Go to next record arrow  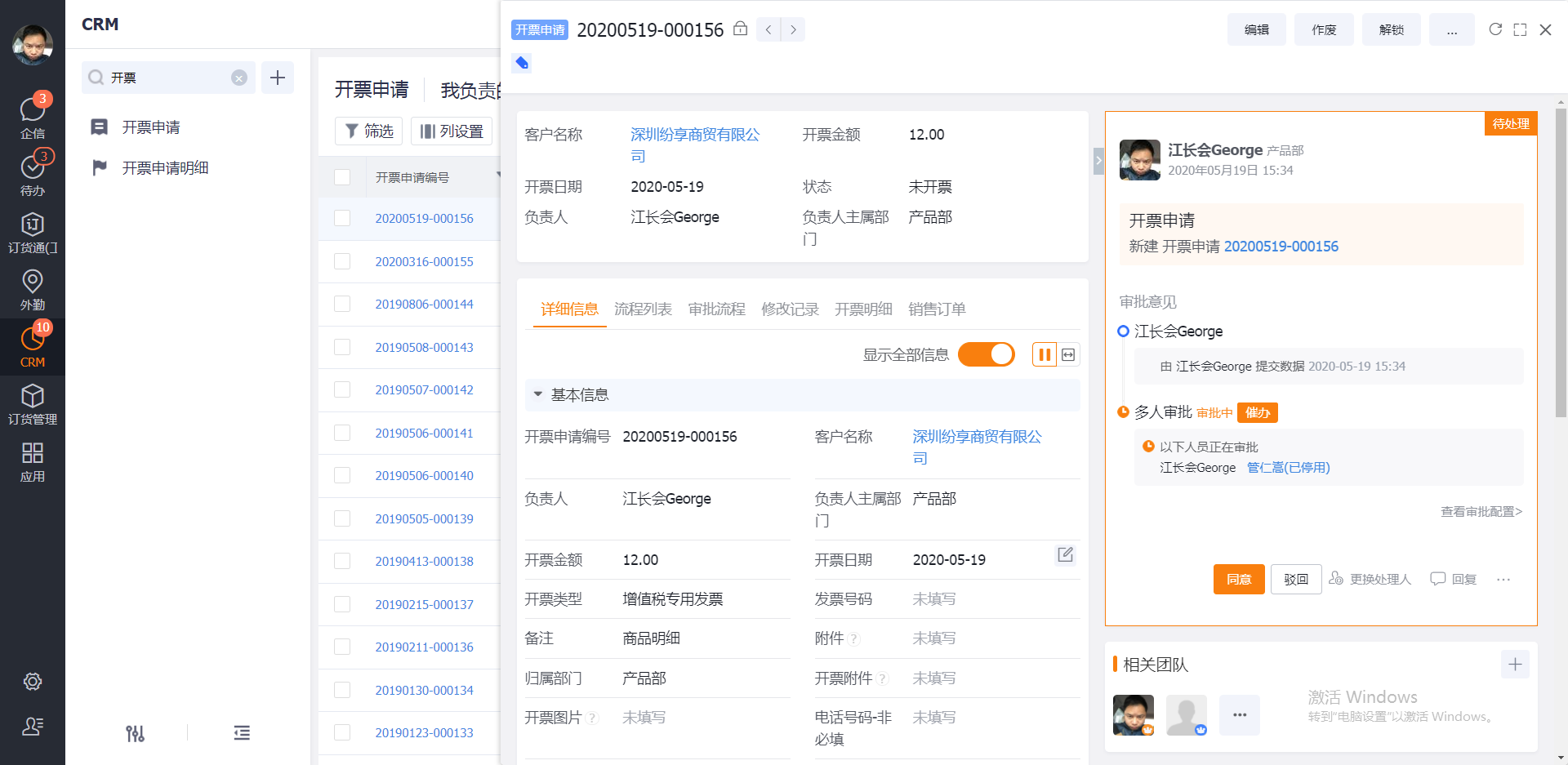(793, 29)
